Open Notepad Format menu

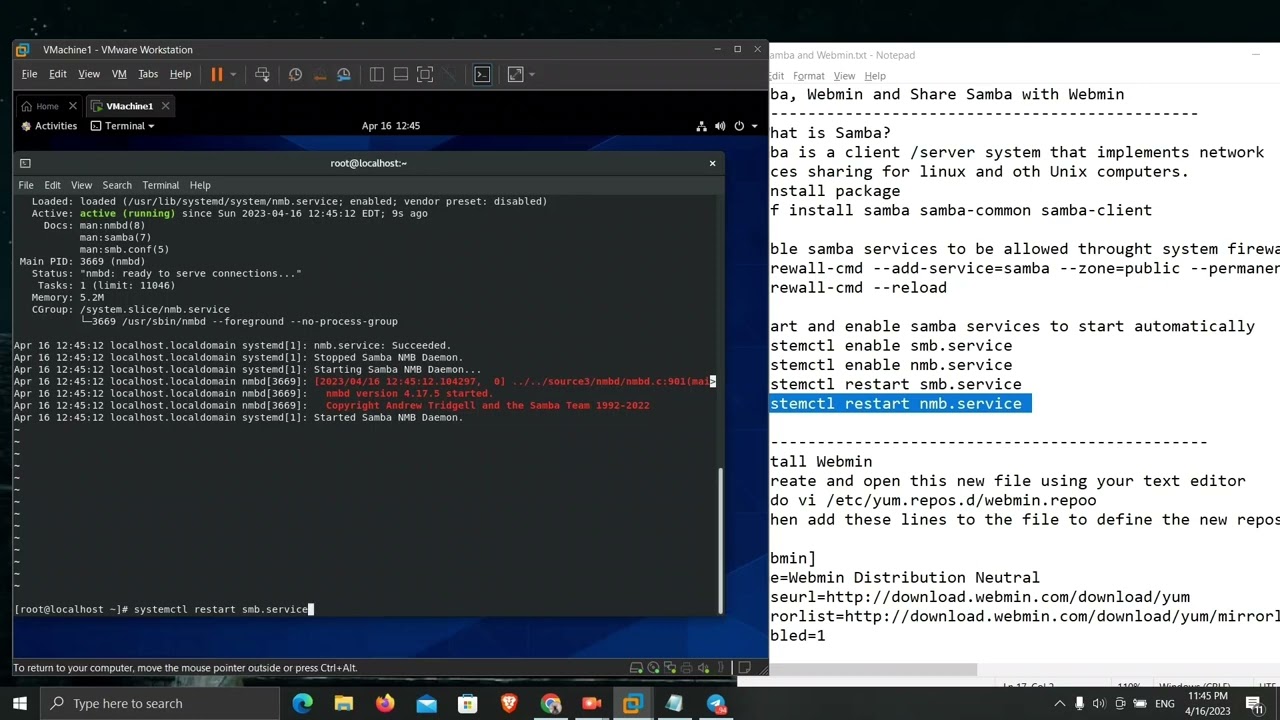coord(808,76)
